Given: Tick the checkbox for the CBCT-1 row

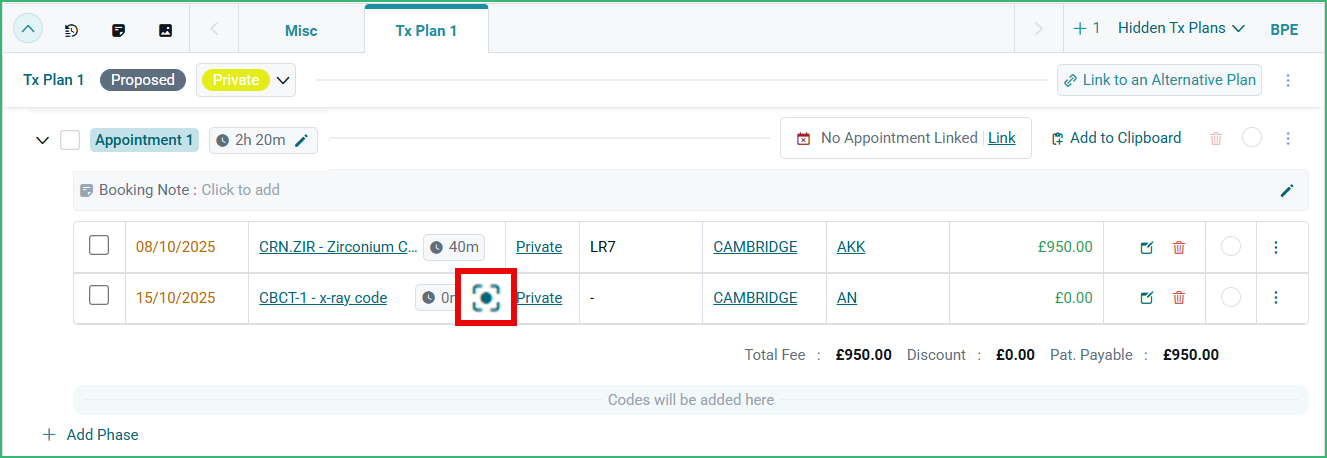Looking at the screenshot, I should (x=99, y=297).
